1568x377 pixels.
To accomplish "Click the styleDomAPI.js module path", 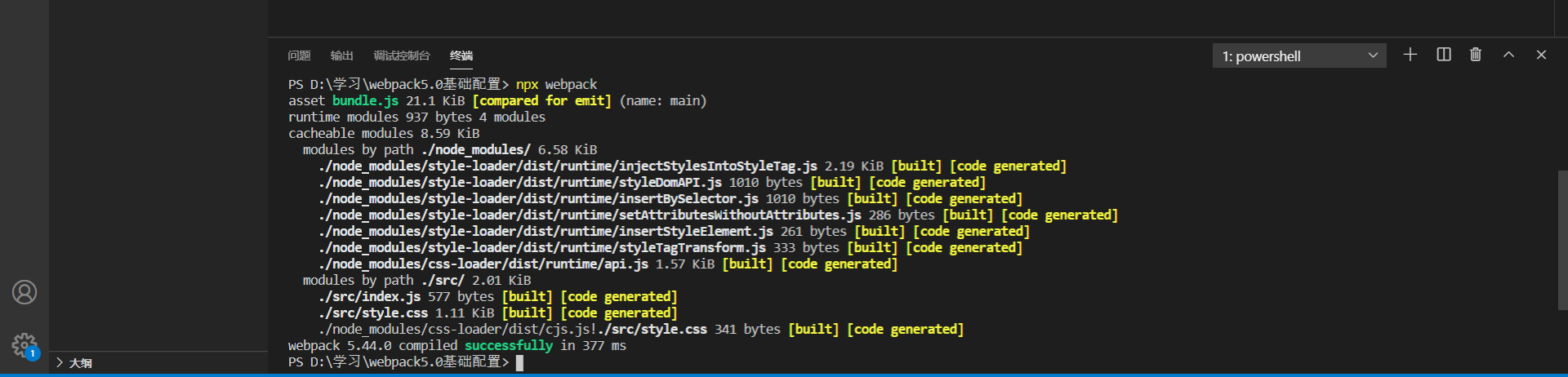I will pyautogui.click(x=520, y=183).
